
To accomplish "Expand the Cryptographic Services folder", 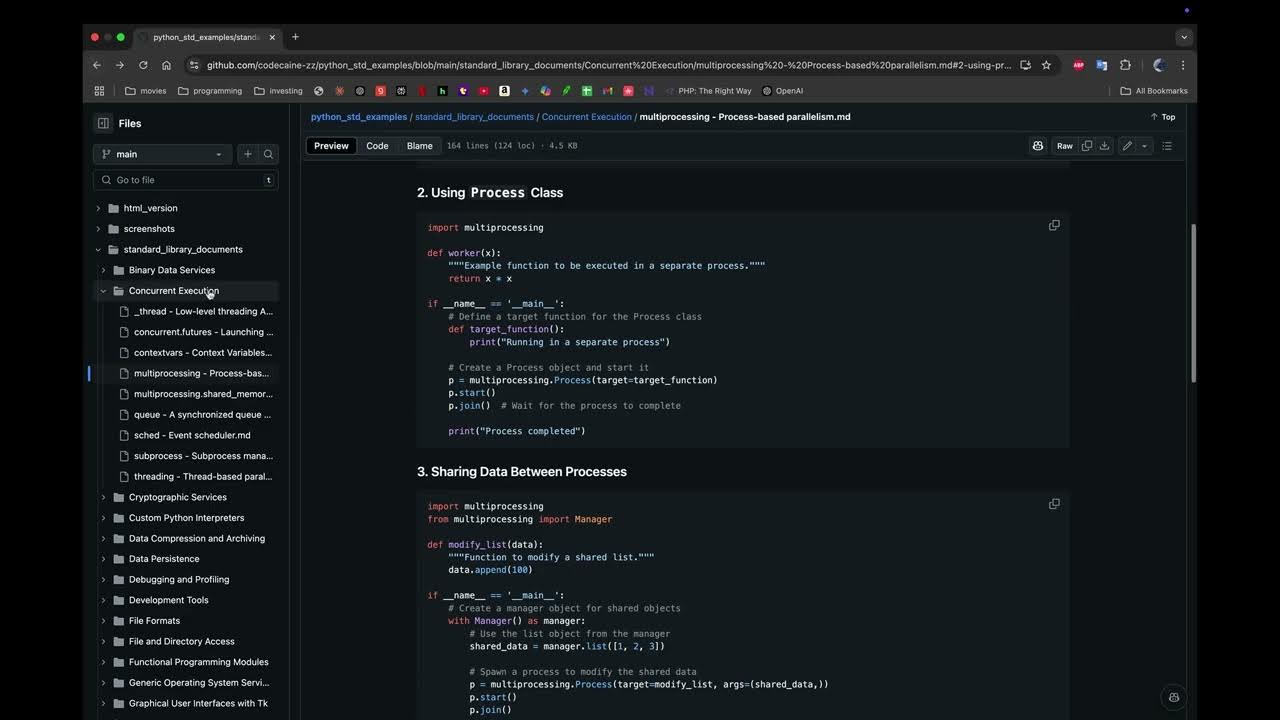I will click(103, 497).
